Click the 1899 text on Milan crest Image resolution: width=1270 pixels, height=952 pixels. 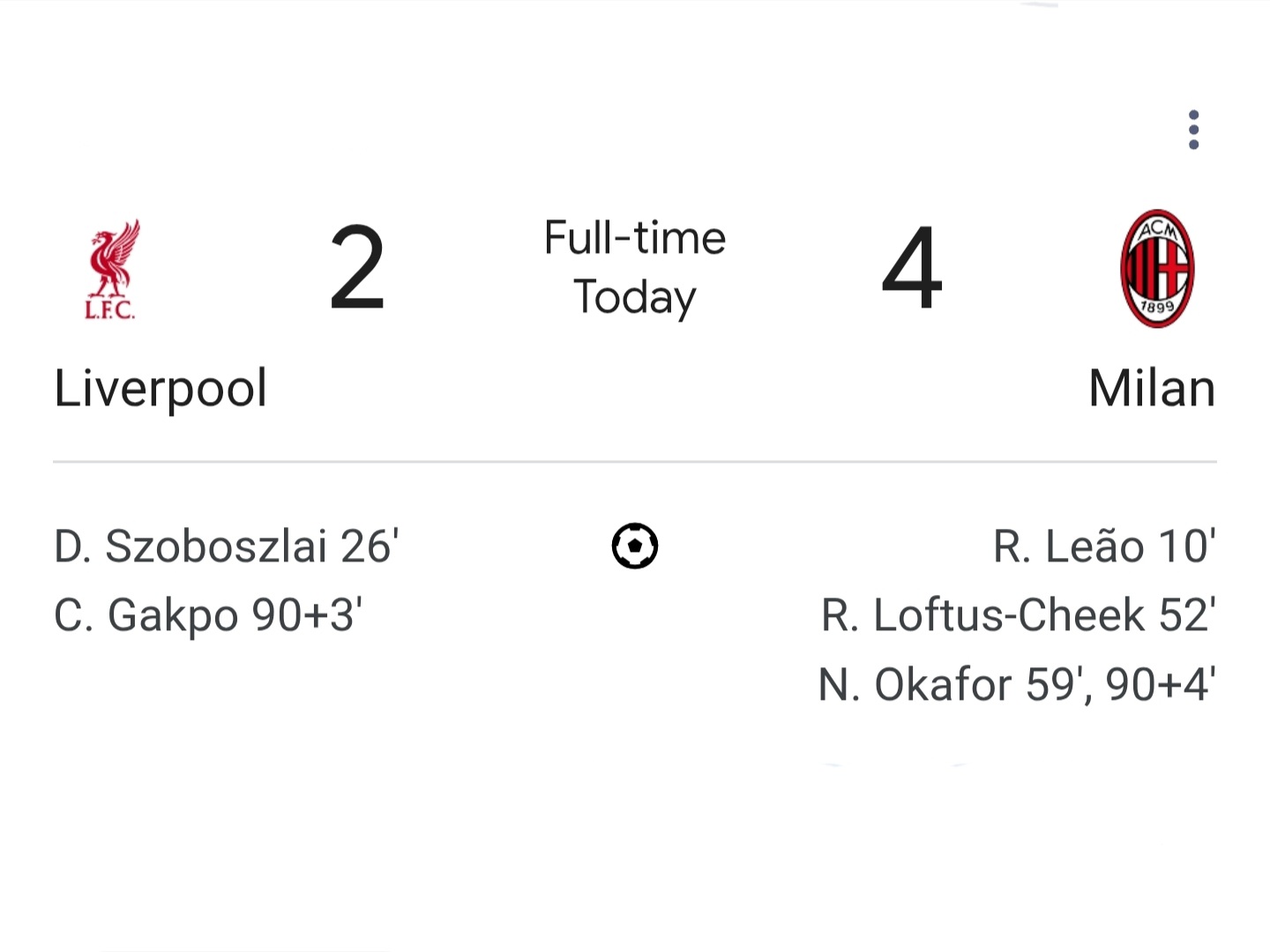[x=1157, y=307]
